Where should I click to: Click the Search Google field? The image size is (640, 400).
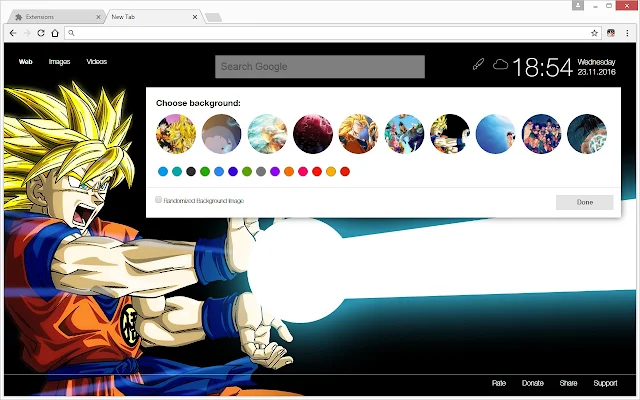[320, 67]
